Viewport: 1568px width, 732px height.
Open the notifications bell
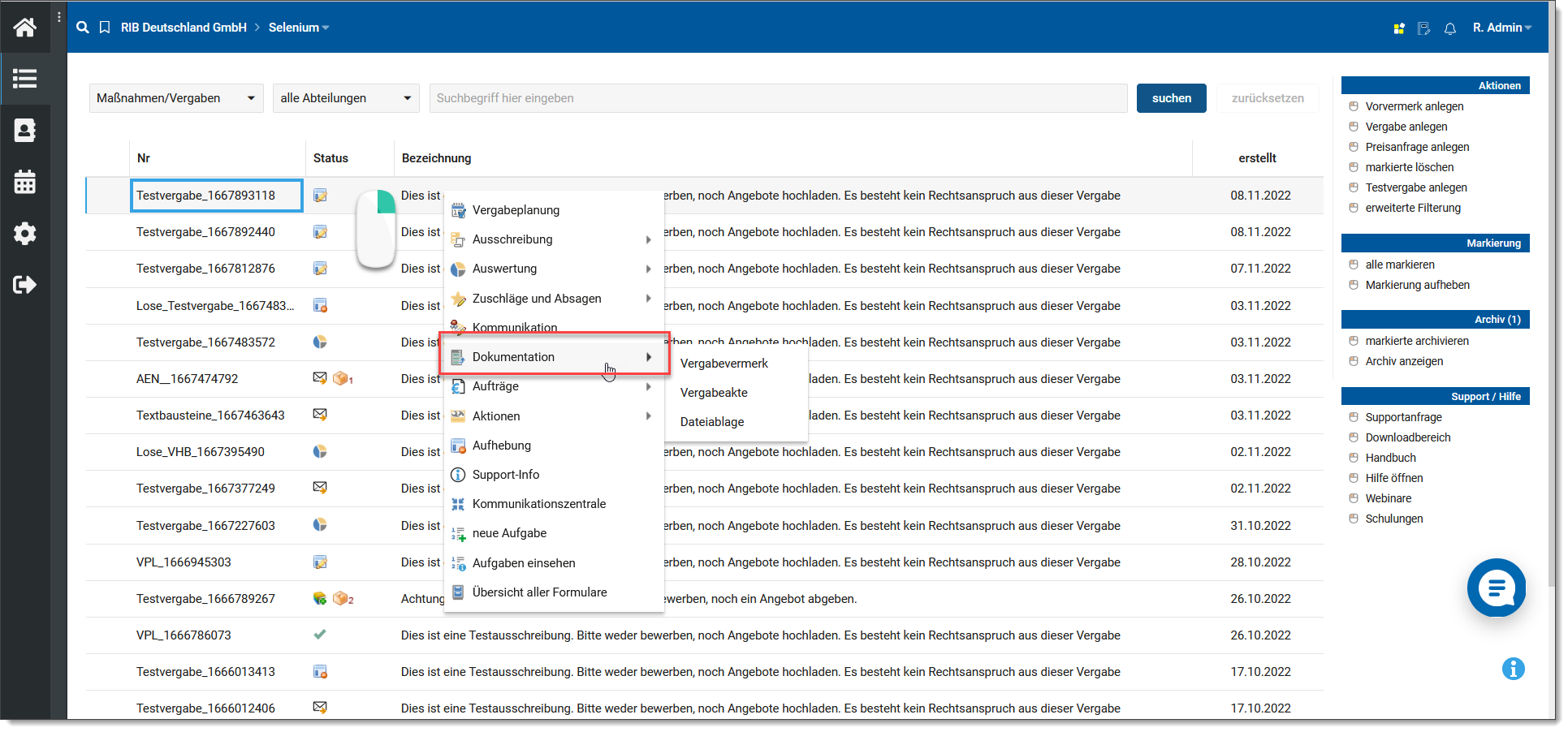pos(1450,28)
